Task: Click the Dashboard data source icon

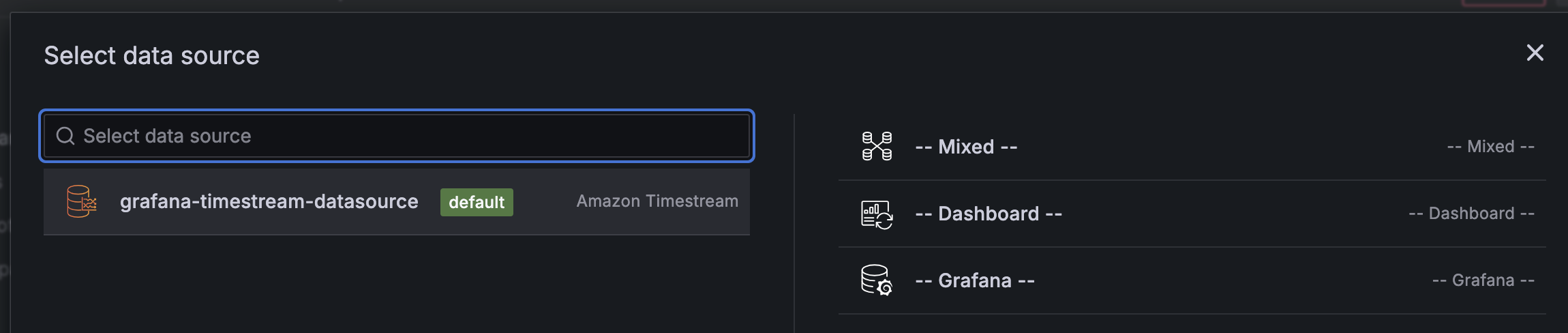Action: click(877, 214)
